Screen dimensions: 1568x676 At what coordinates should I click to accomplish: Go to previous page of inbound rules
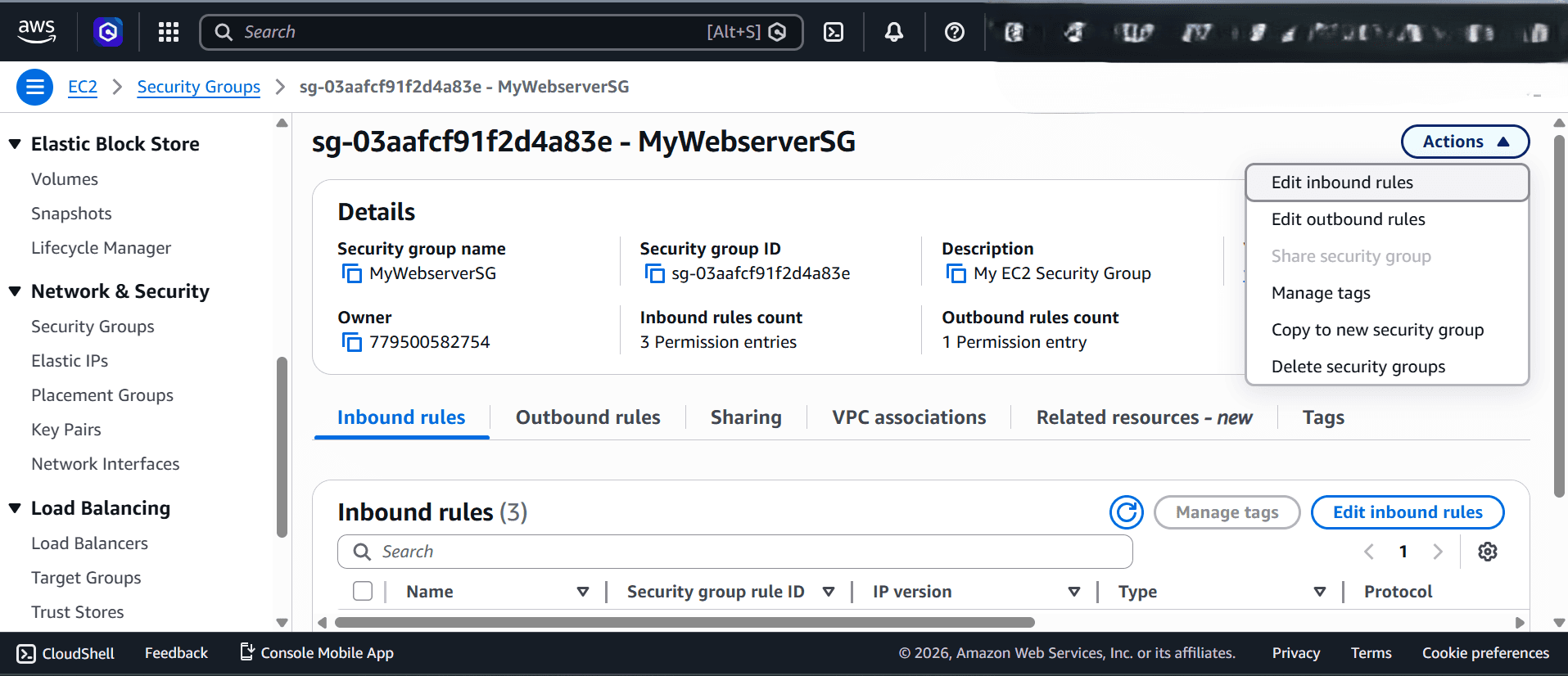[x=1369, y=552]
